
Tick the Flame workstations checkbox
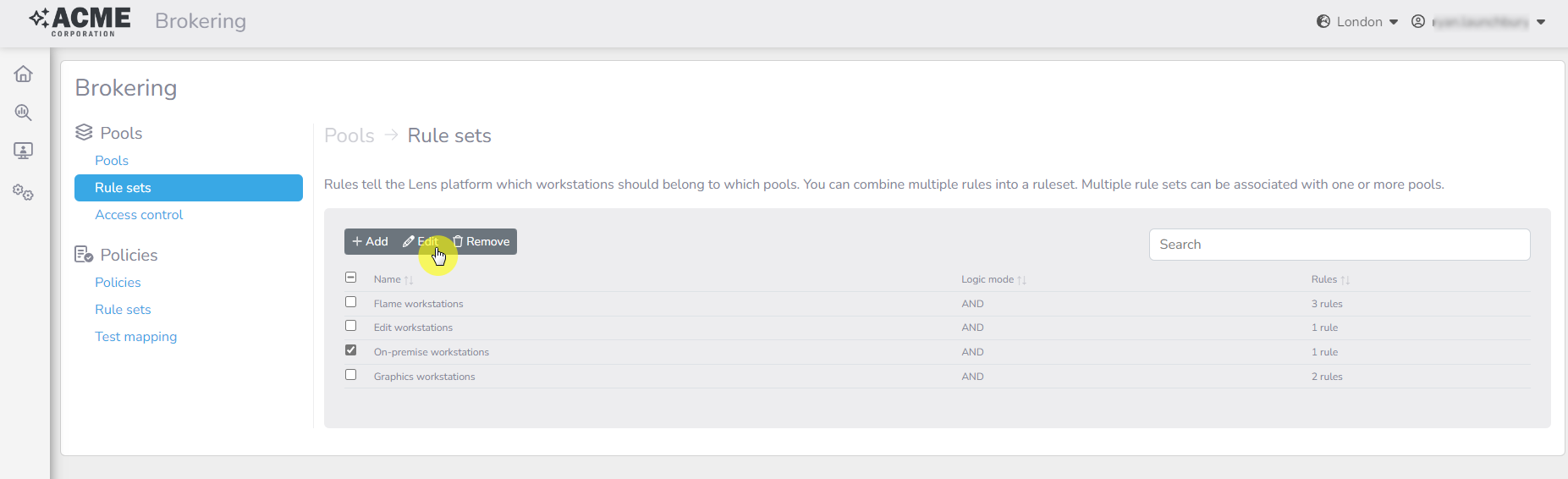[351, 302]
